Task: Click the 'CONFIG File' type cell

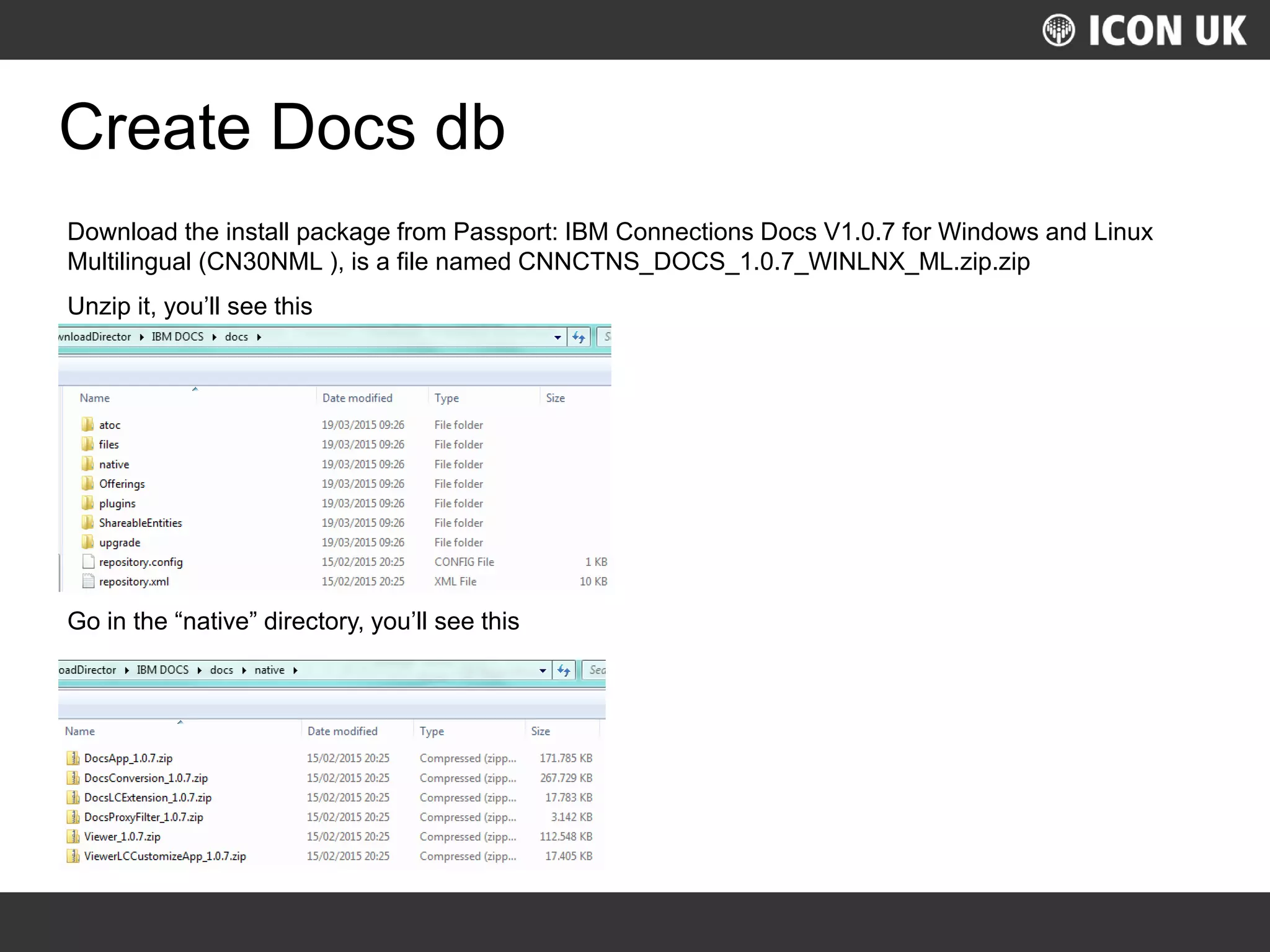Action: click(464, 562)
